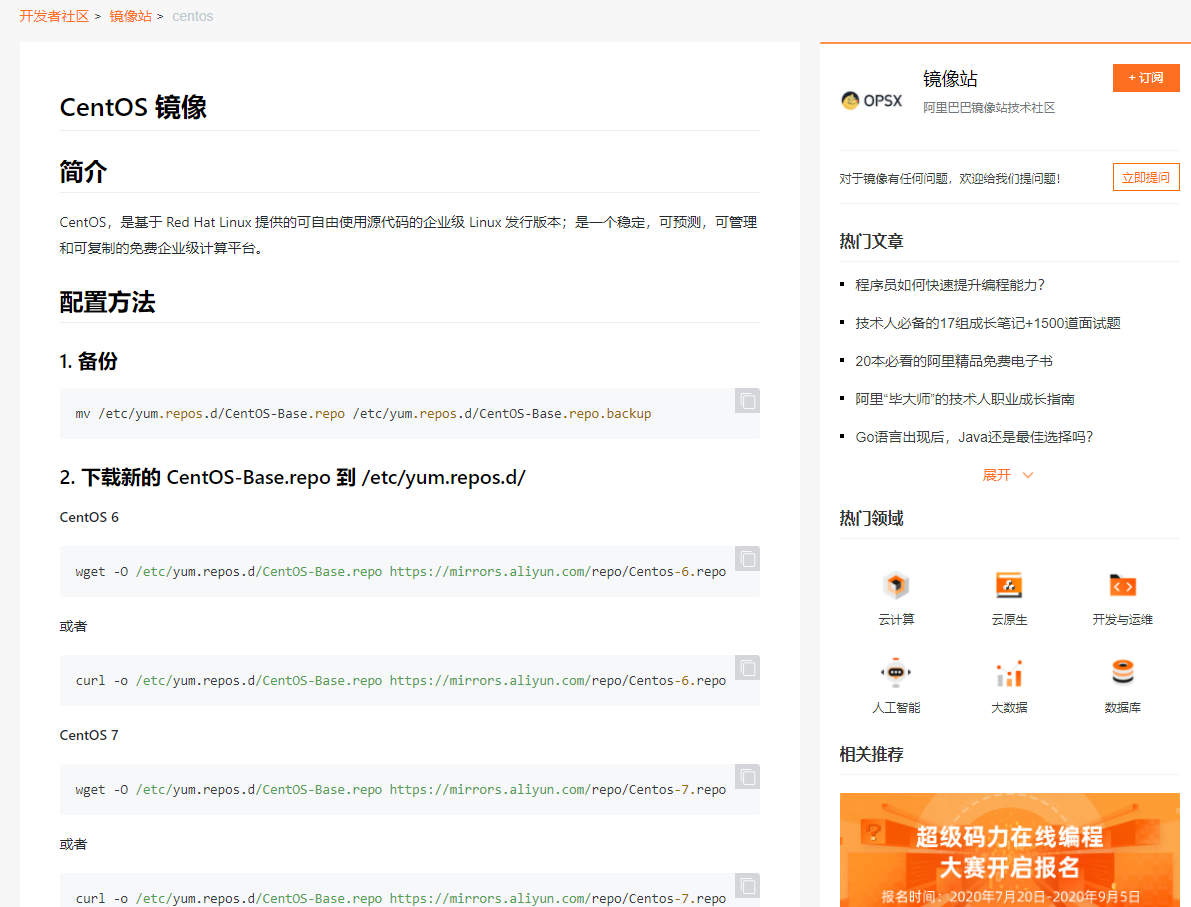Open article 20本必看的阿里精品免费电子书
This screenshot has height=907, width=1191.
tap(953, 361)
